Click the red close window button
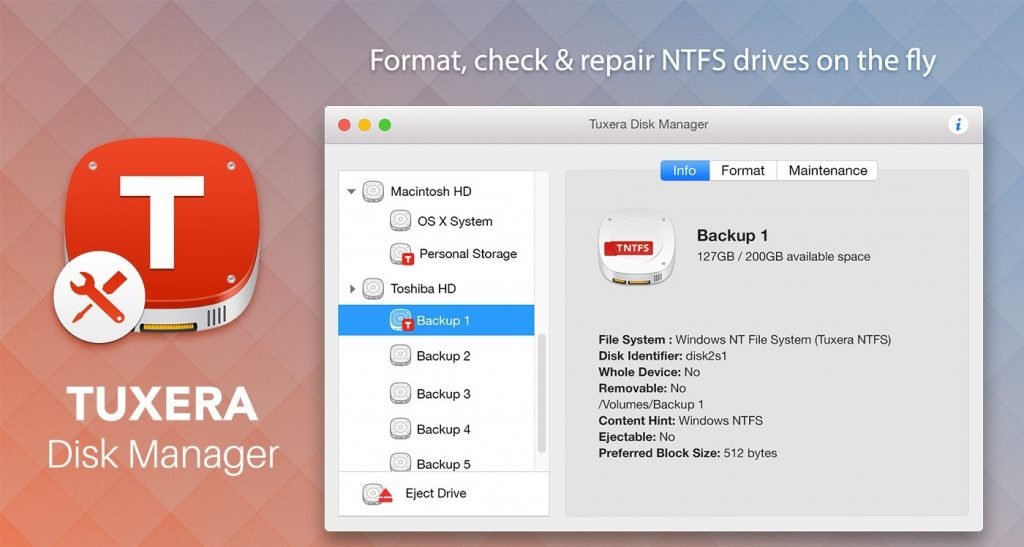Image resolution: width=1024 pixels, height=547 pixels. point(344,125)
